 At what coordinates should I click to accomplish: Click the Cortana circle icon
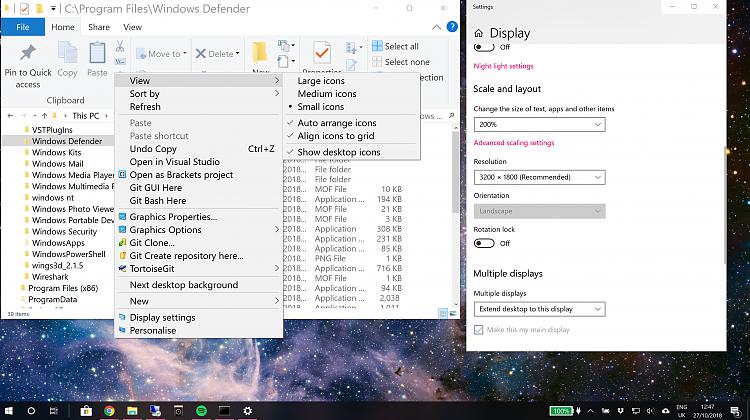click(31, 410)
